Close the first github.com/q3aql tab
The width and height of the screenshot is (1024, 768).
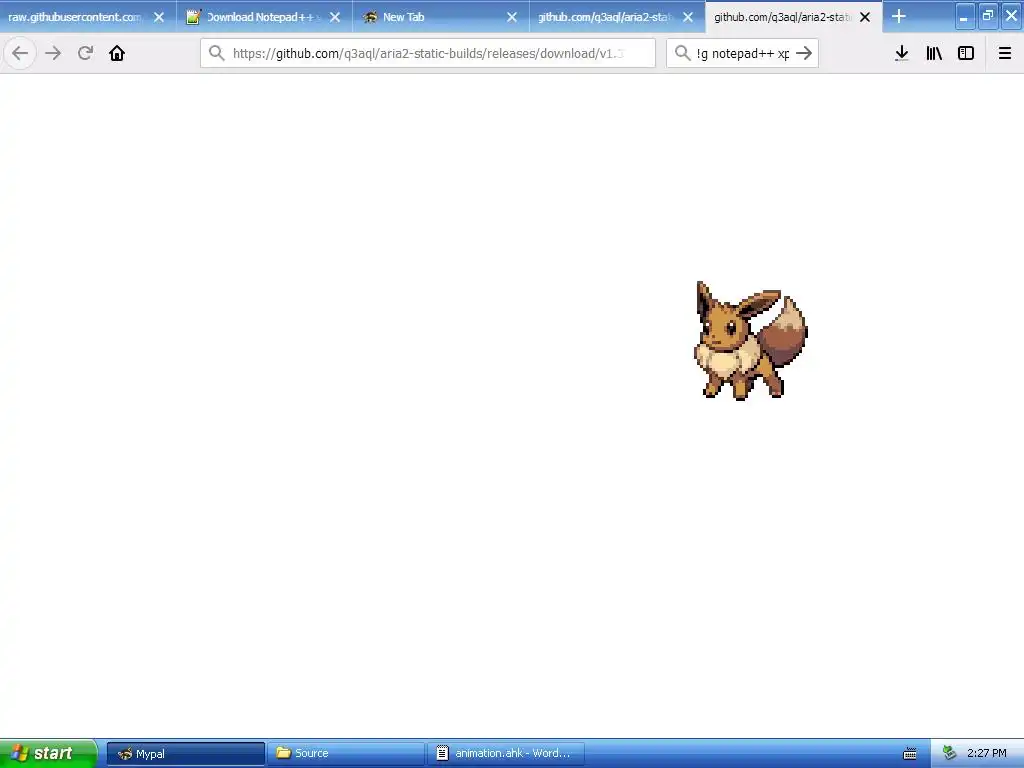688,17
